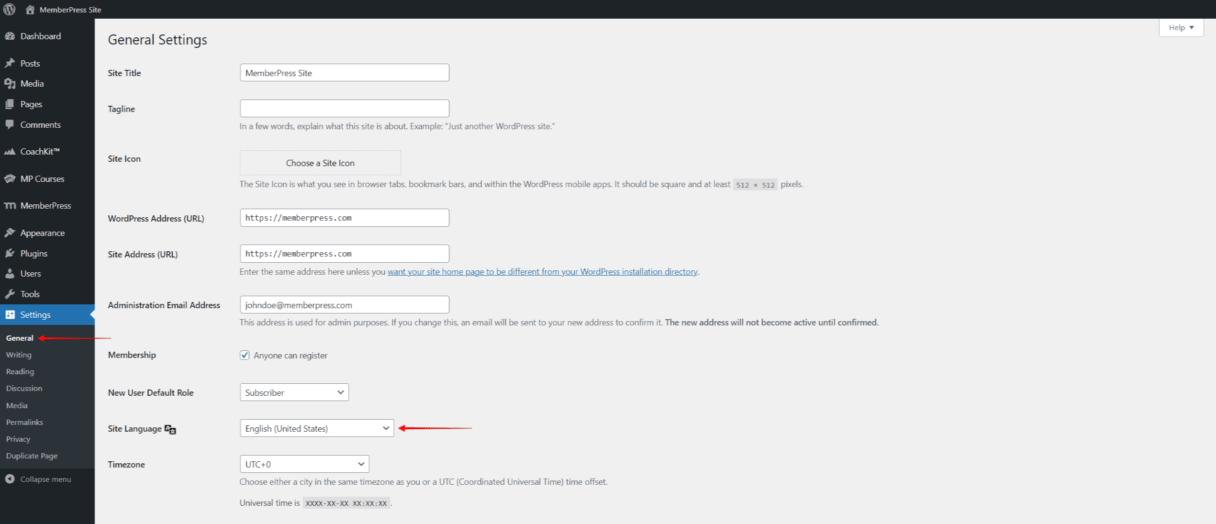Click the Membership label
This screenshot has height=524, width=1216.
click(x=131, y=355)
